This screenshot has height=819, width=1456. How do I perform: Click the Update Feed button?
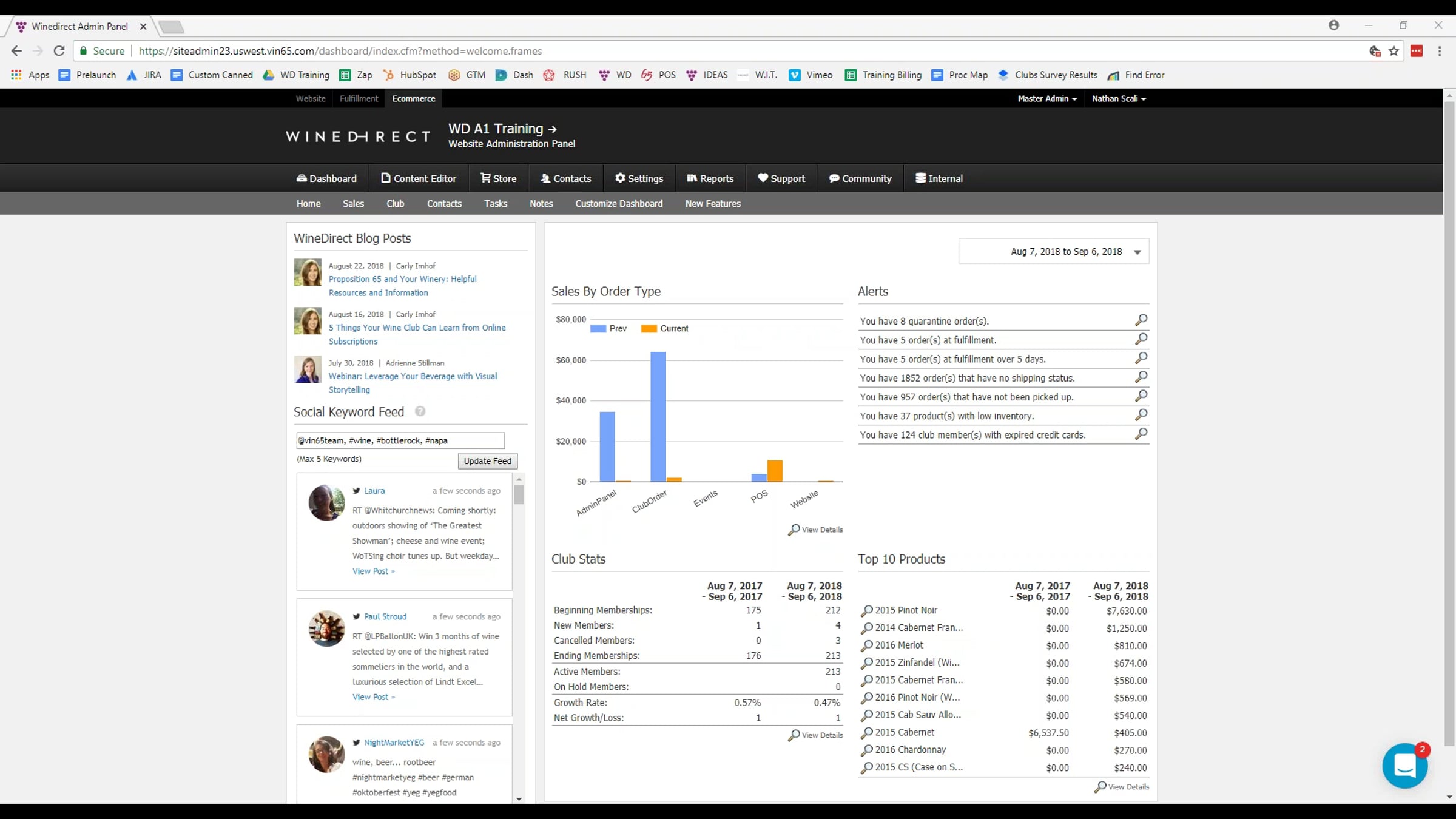(x=487, y=461)
